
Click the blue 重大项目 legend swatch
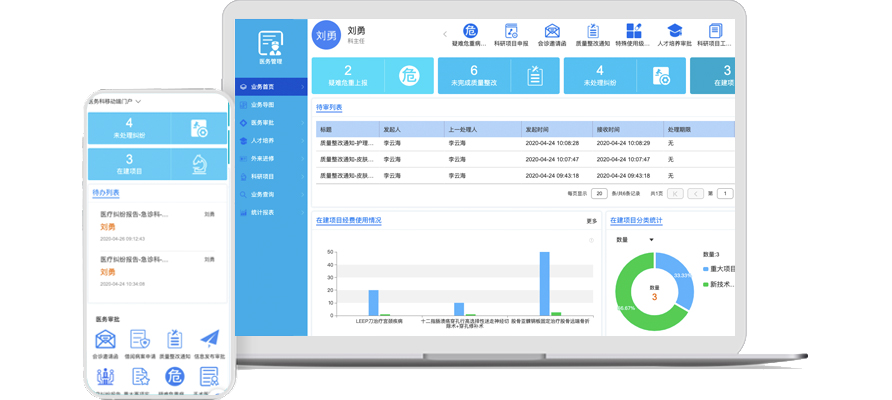[707, 269]
